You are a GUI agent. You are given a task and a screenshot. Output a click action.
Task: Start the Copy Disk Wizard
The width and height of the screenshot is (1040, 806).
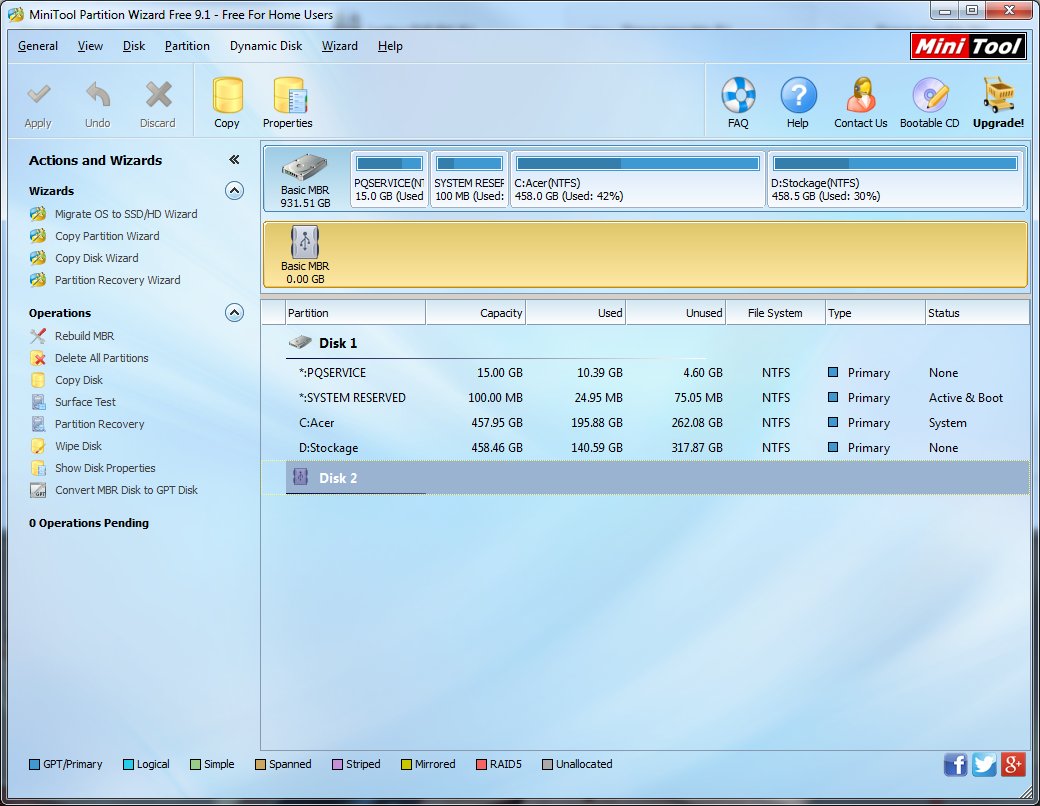pyautogui.click(x=84, y=257)
